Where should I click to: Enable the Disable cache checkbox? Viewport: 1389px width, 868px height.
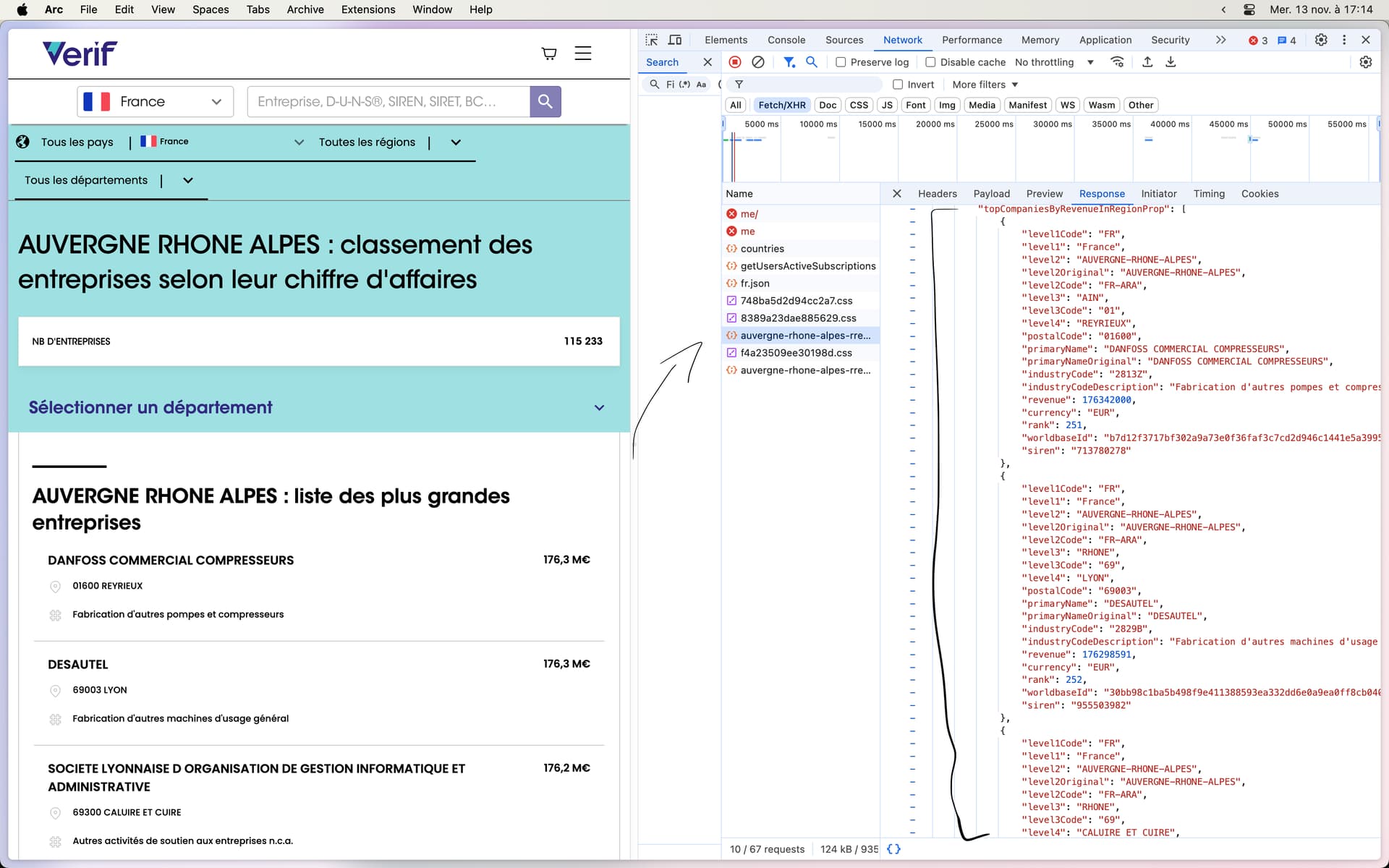pyautogui.click(x=930, y=62)
